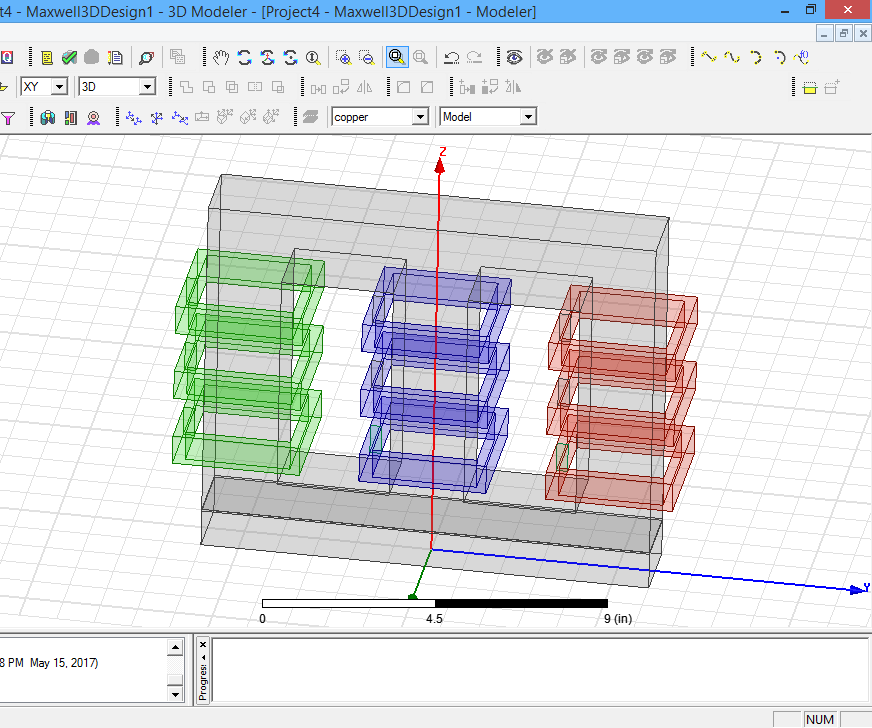The width and height of the screenshot is (872, 728).
Task: Click the offset-and-rotated coordinate system icon
Action: point(180,117)
